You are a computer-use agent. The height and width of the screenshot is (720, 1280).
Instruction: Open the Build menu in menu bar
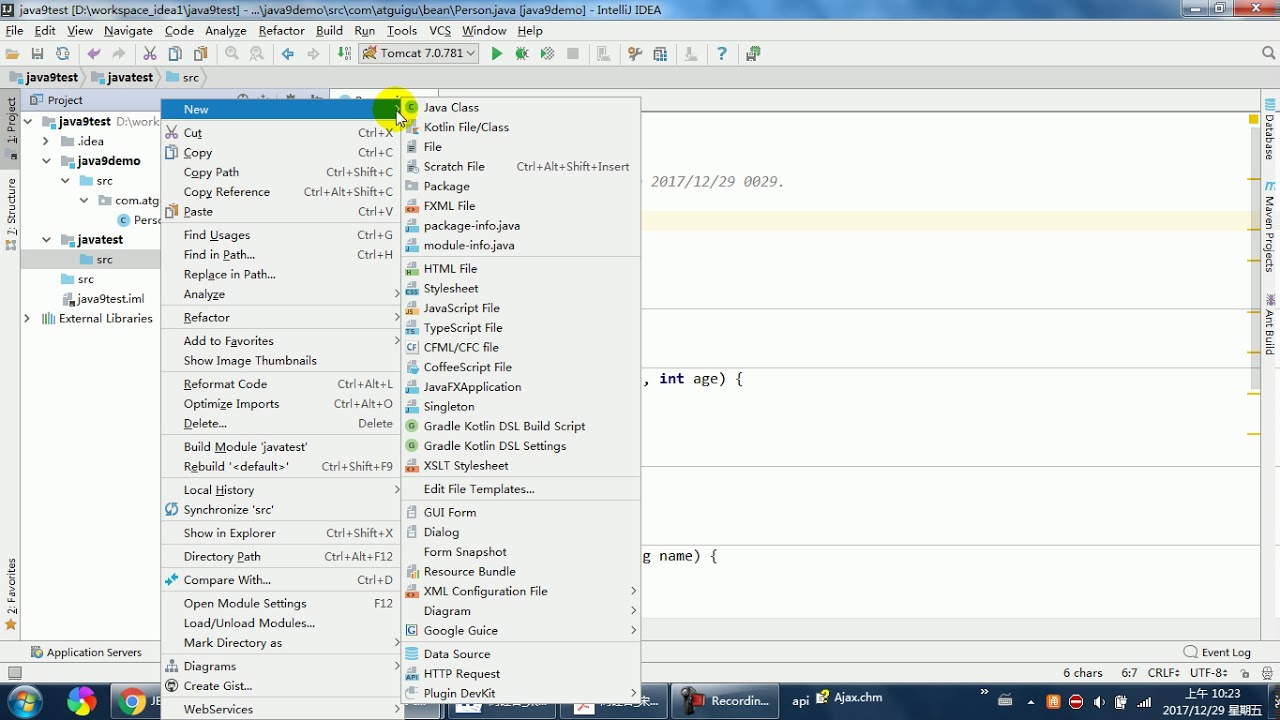[329, 31]
